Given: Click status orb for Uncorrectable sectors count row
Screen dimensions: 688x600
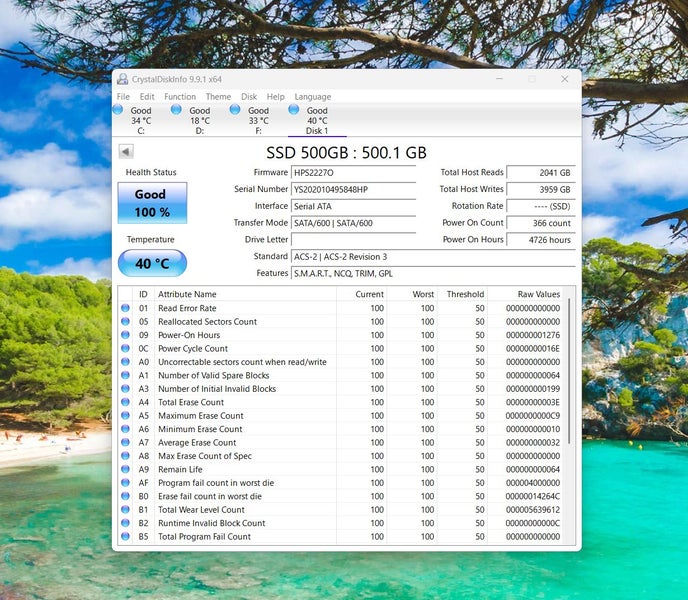Looking at the screenshot, I should [x=125, y=362].
